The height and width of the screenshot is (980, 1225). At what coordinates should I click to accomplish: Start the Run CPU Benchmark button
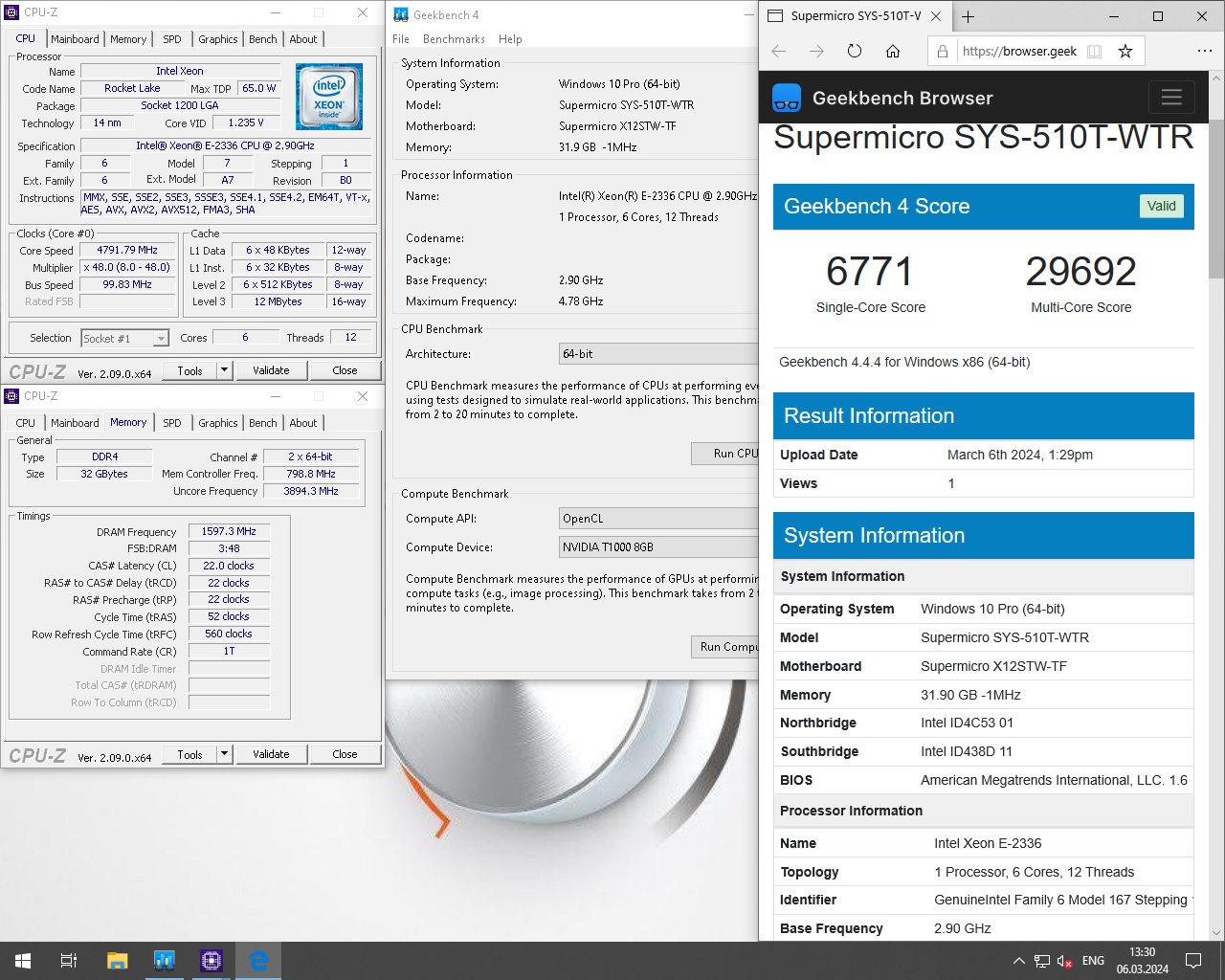(x=724, y=454)
